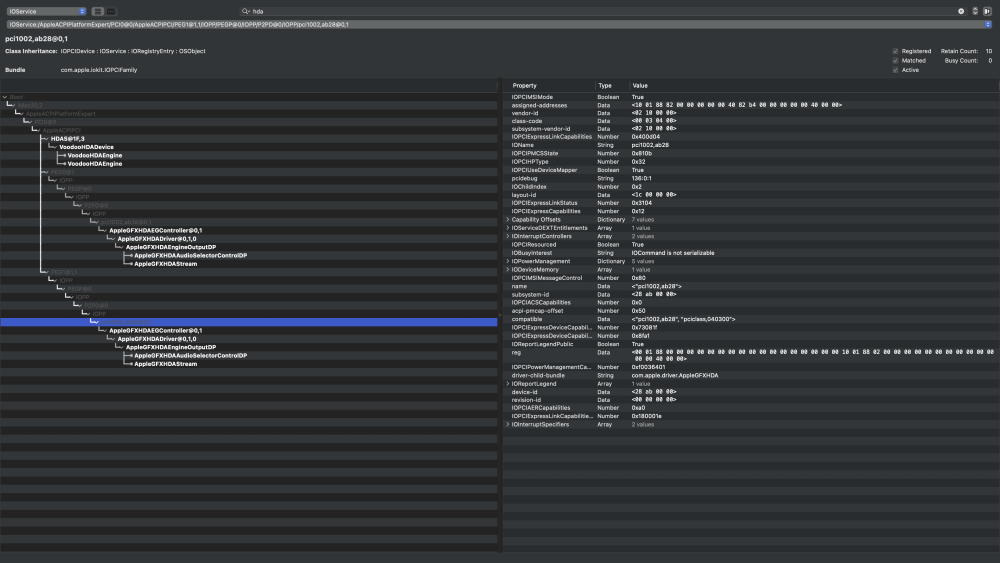Select AppleGFXHDAAudioSelectorControlDP in the PEG0@1 branch
The height and width of the screenshot is (563, 1000).
190,255
